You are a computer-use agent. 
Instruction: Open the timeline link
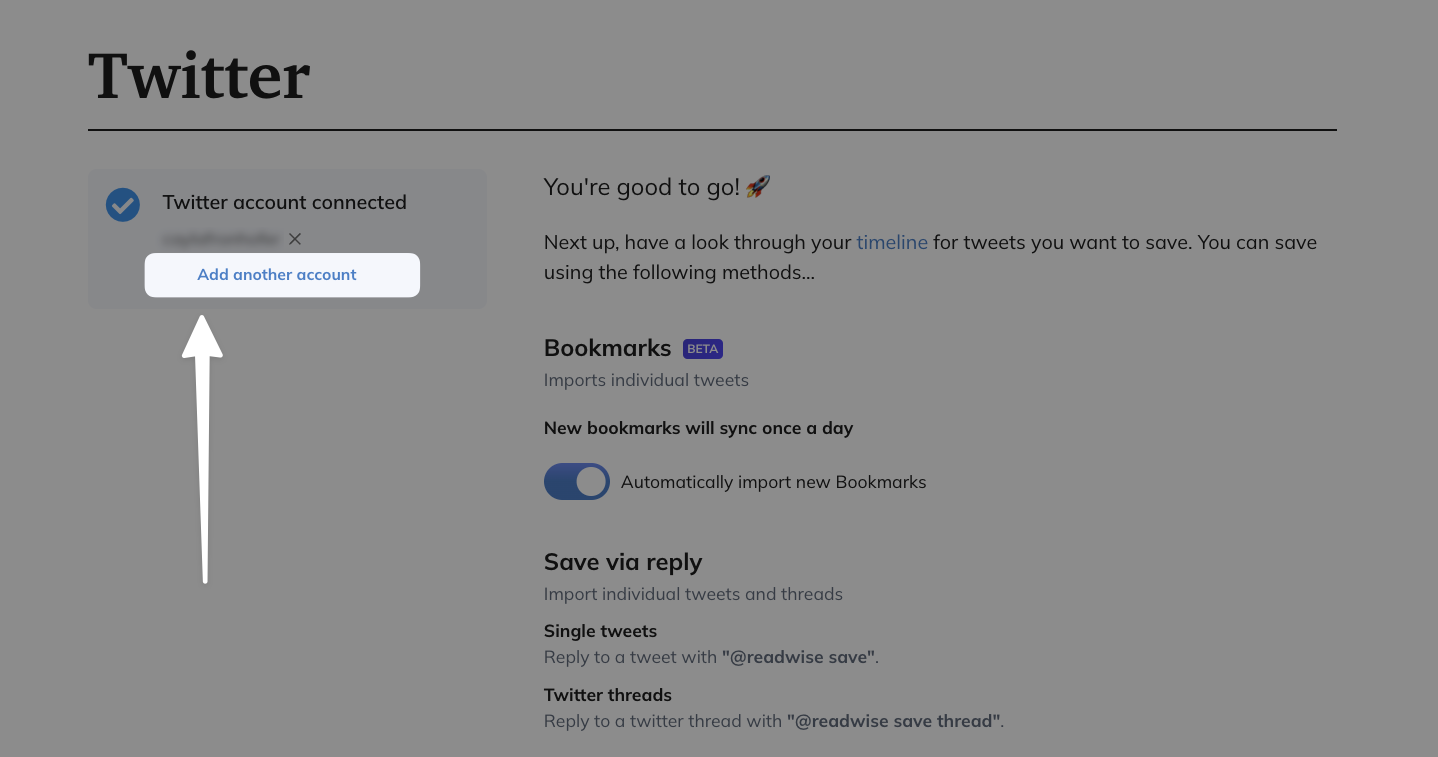(892, 242)
